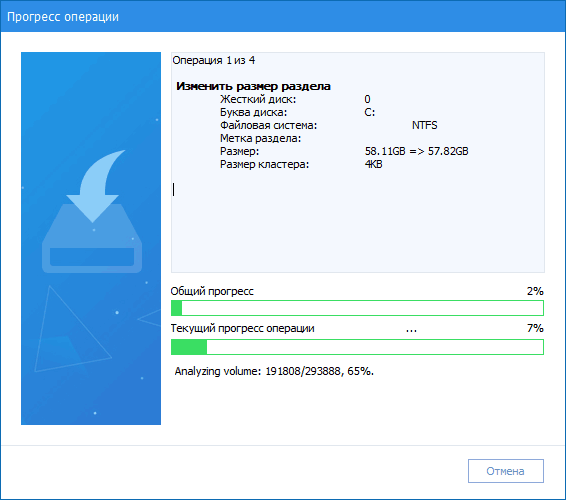The height and width of the screenshot is (500, 566).
Task: Click inside the operation details text box
Action: [358, 162]
